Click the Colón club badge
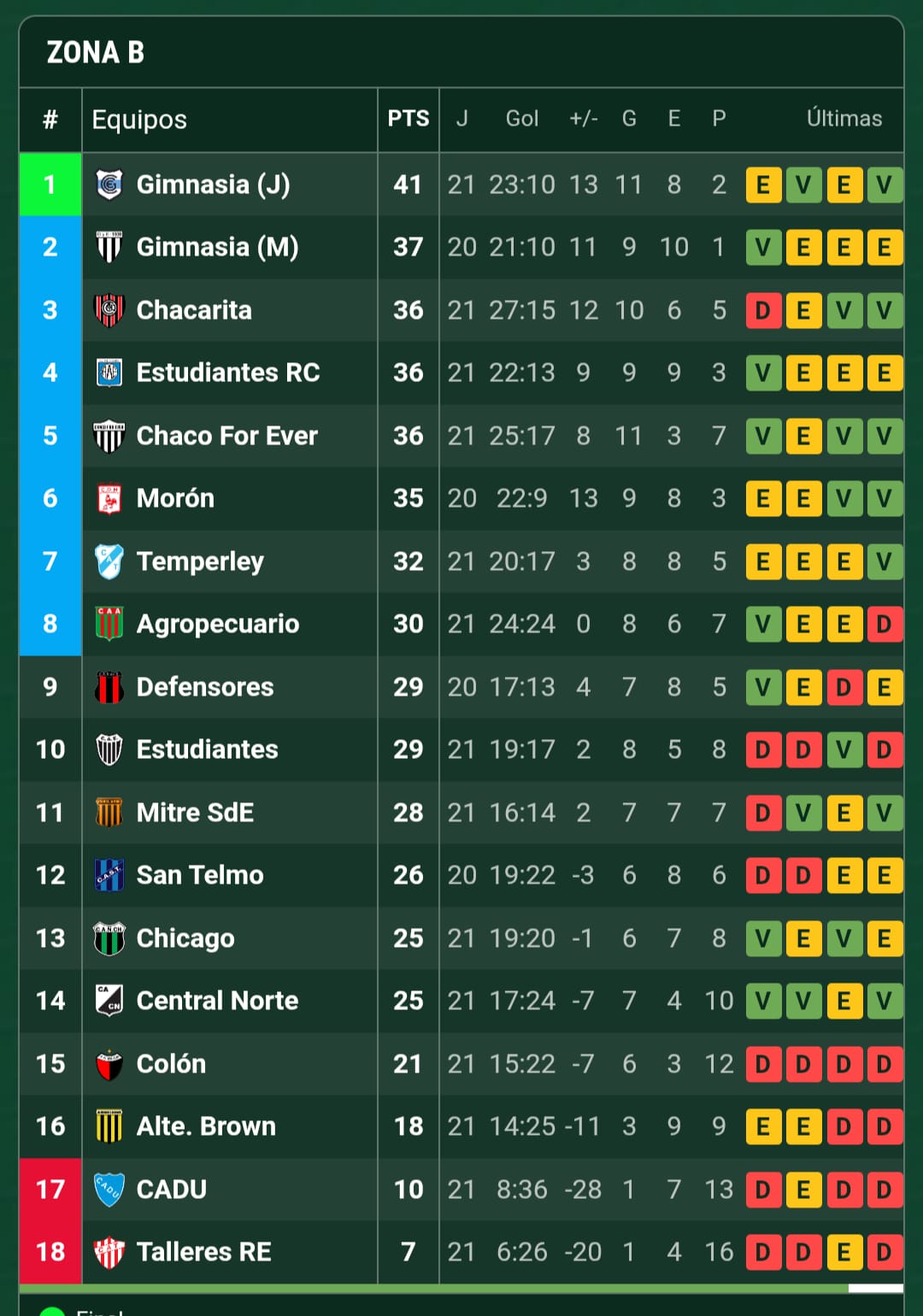This screenshot has width=923, height=1316. [109, 1064]
